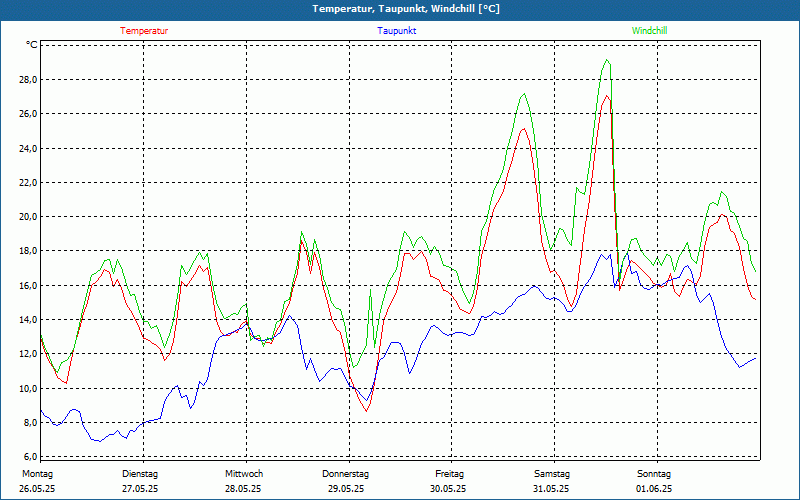Image resolution: width=800 pixels, height=500 pixels.
Task: Click the red Temperatur legend label
Action: [144, 31]
